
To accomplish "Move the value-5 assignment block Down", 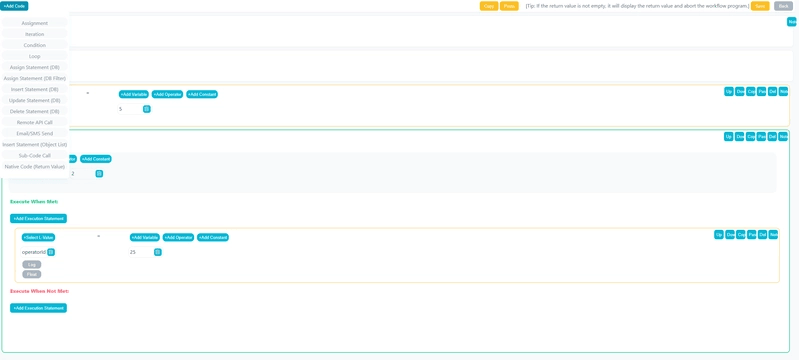I will 740,92.
